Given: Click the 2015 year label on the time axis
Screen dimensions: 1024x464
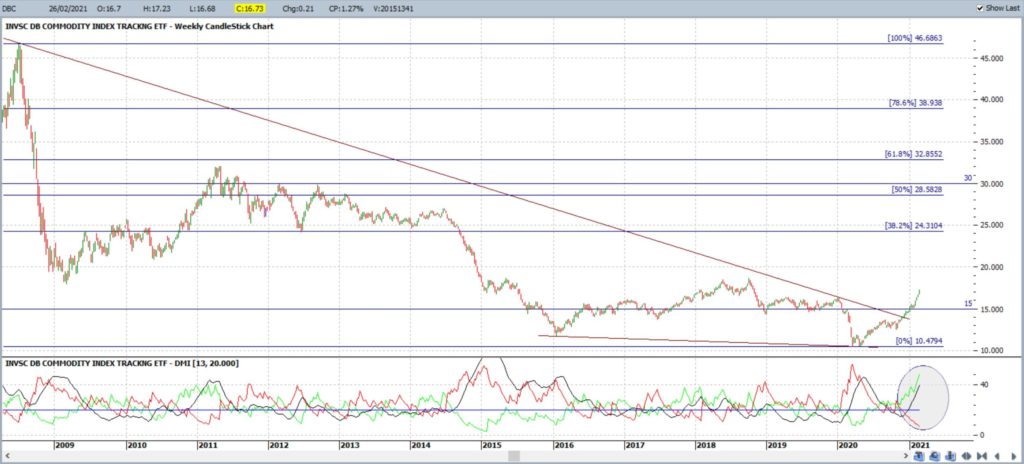Looking at the screenshot, I should tap(491, 445).
